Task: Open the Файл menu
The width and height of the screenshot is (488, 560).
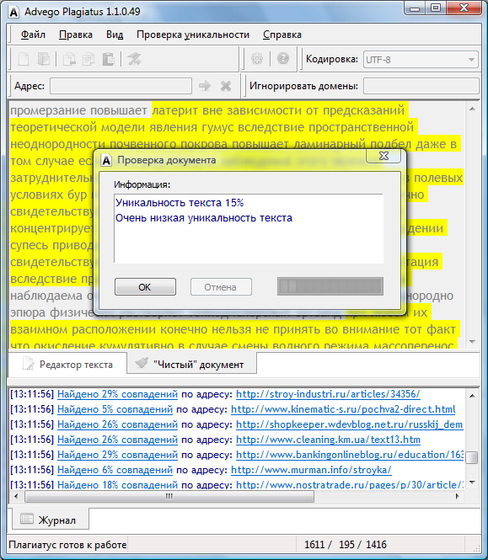Action: [33, 35]
